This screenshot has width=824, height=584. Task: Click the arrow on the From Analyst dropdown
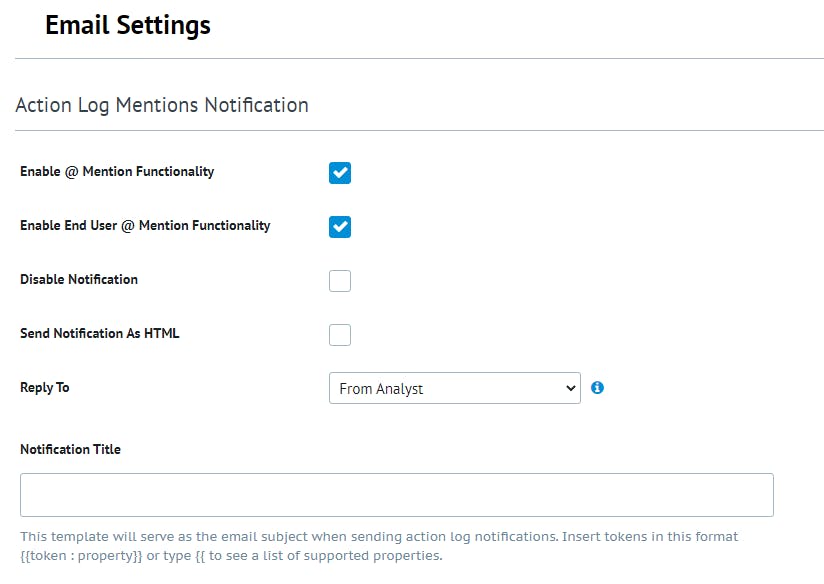(570, 389)
